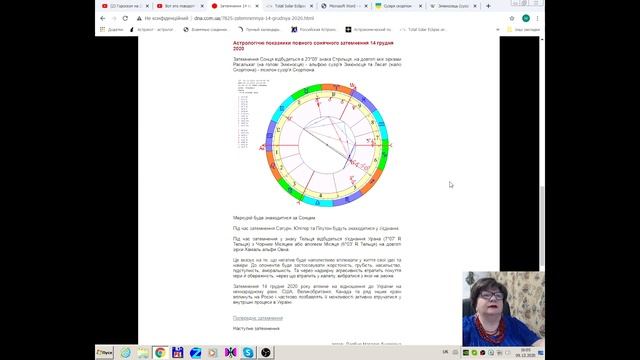
Task: Open OBS Studio from the taskbar
Action: 266,352
